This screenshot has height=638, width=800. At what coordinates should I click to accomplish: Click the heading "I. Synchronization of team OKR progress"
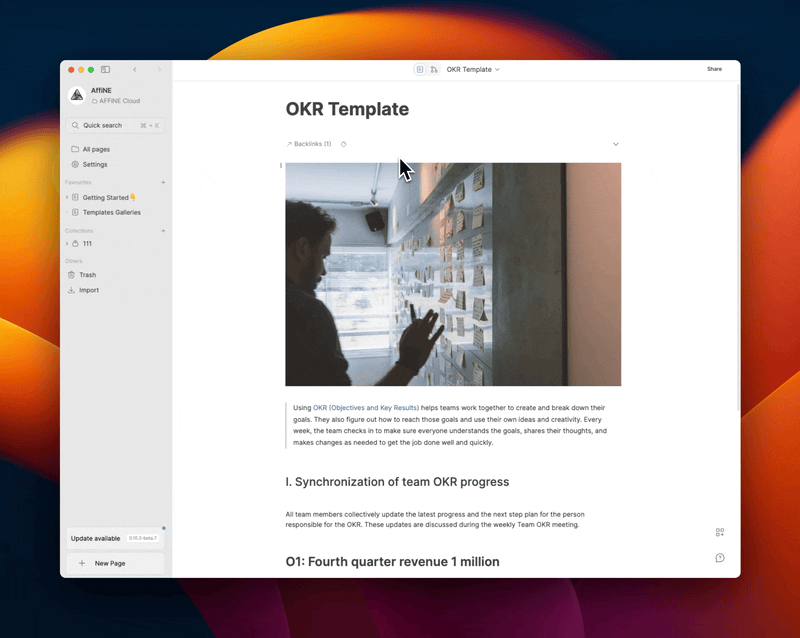[x=397, y=482]
